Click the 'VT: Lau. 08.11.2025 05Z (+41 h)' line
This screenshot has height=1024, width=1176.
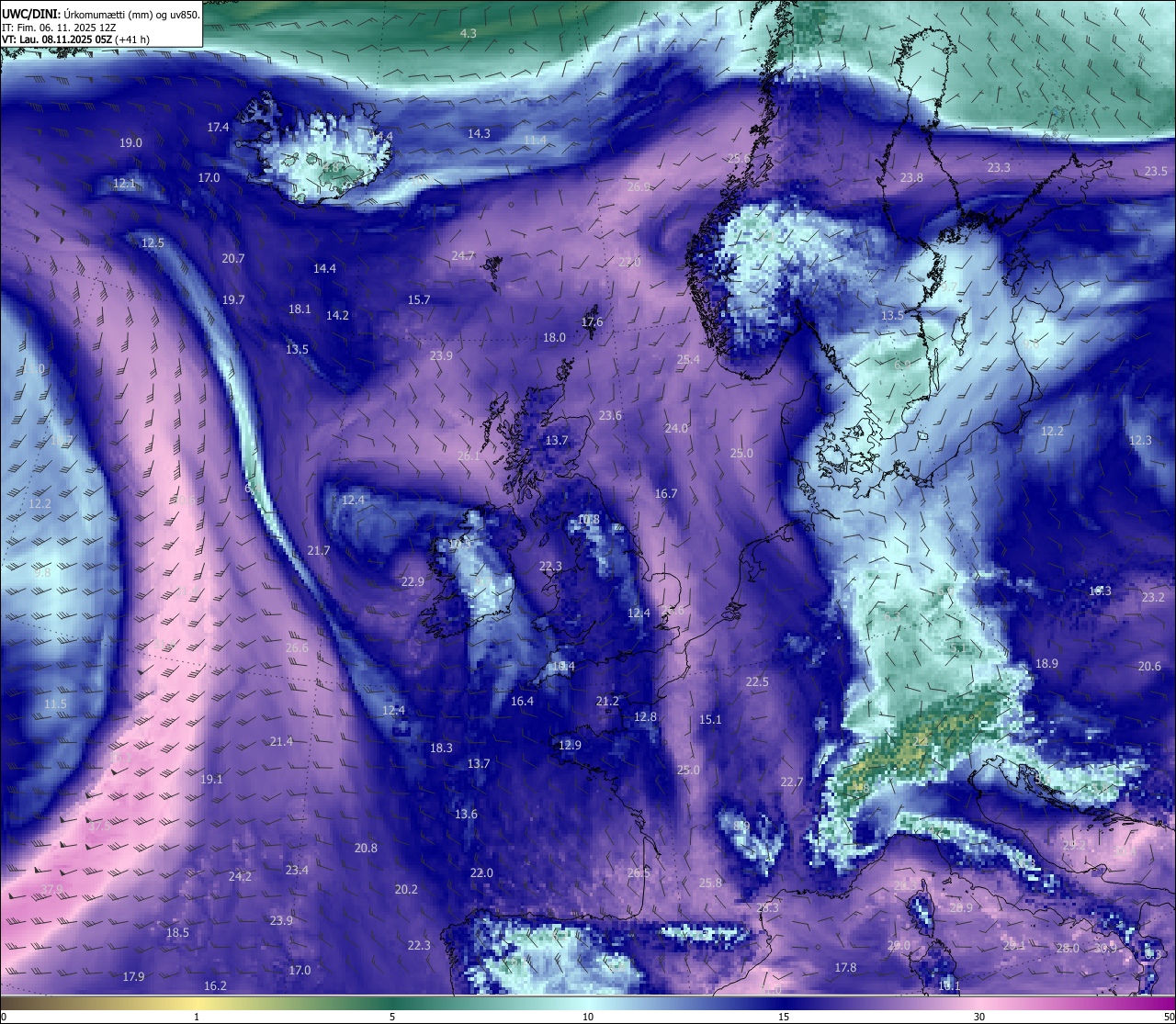pyautogui.click(x=76, y=39)
